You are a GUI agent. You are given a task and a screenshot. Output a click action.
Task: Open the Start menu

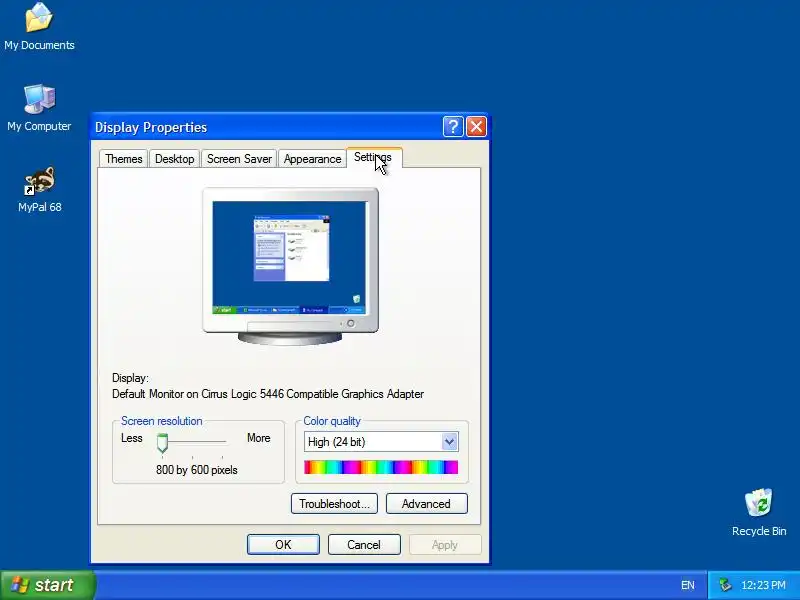click(47, 585)
